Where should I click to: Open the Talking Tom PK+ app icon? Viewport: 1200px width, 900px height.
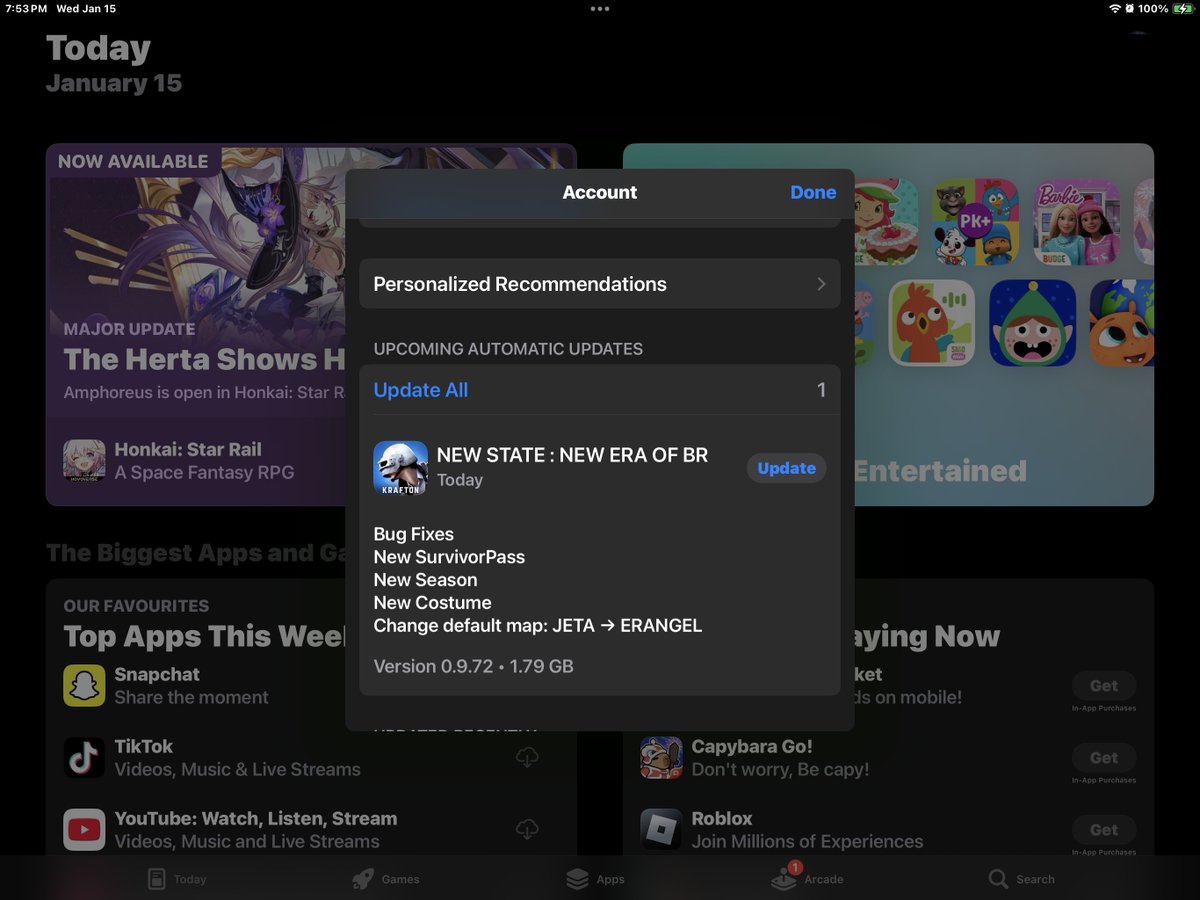[x=975, y=222]
